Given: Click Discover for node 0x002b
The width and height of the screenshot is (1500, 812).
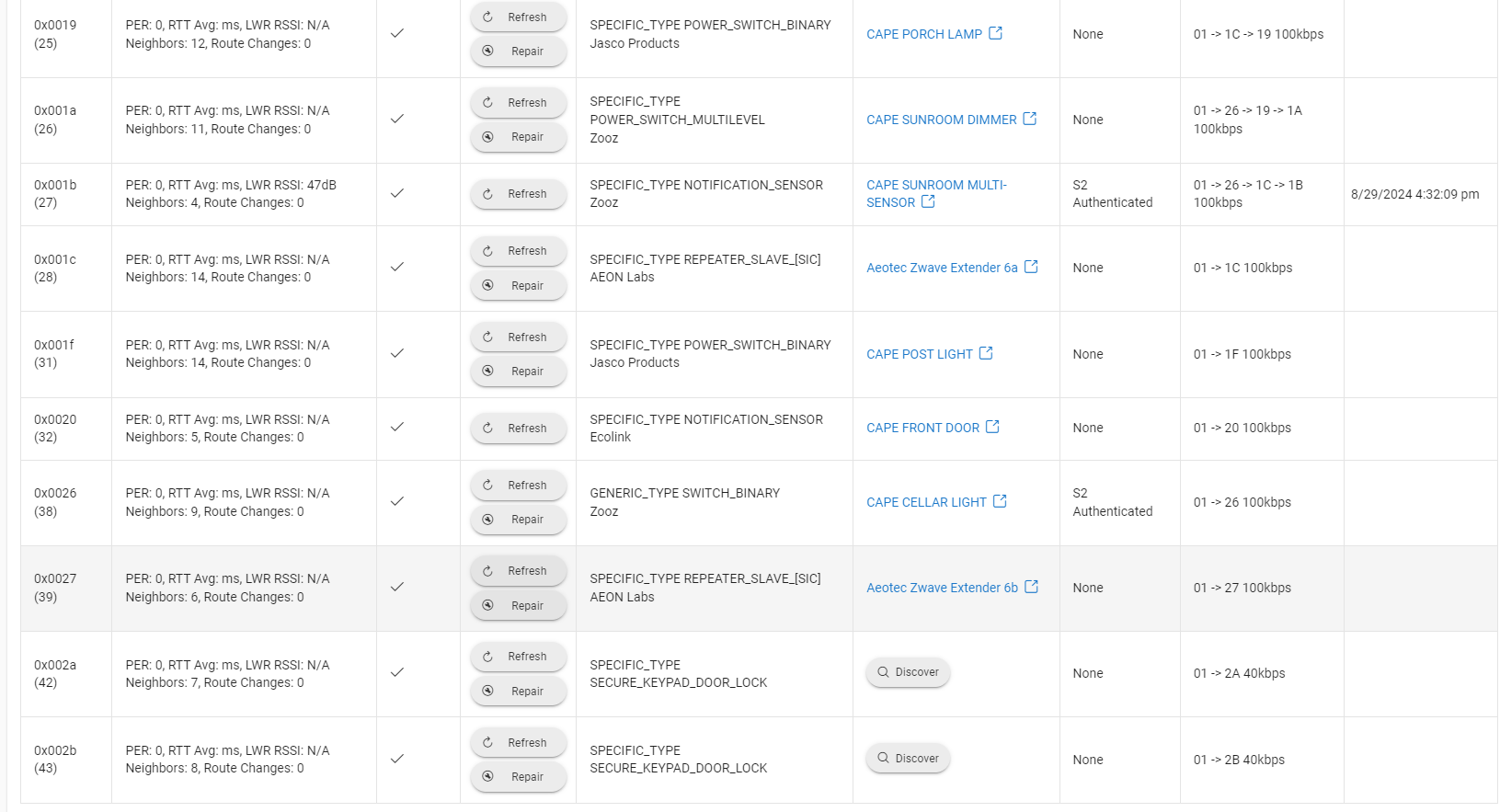Looking at the screenshot, I should pos(908,759).
